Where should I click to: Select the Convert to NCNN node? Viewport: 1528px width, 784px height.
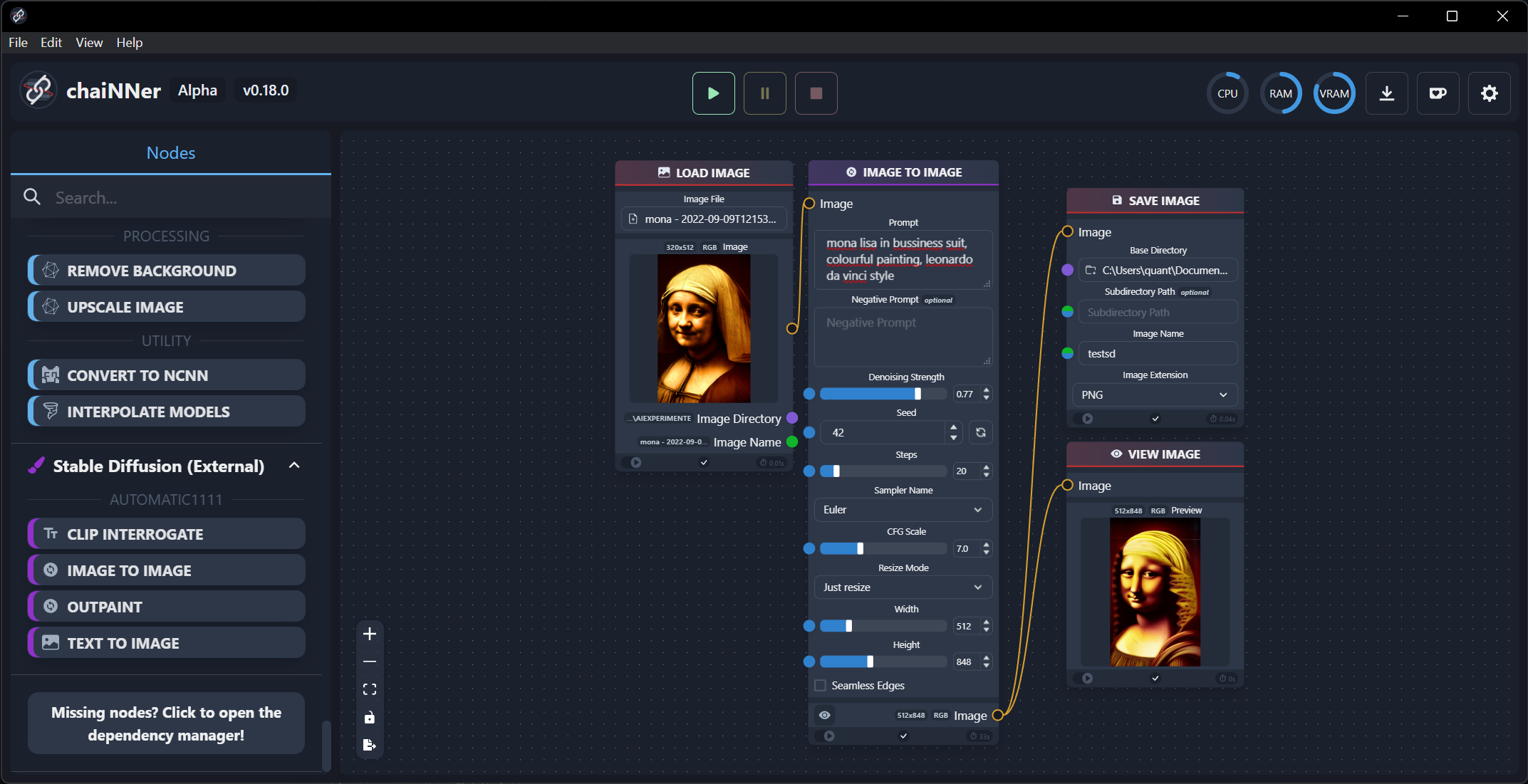tap(167, 375)
